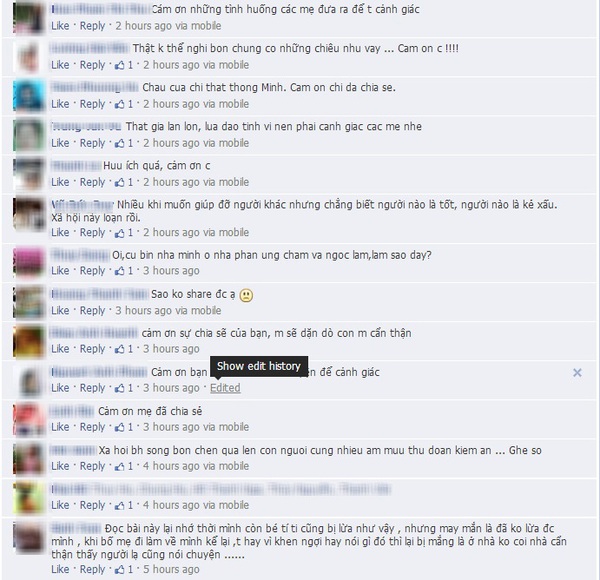Click thumbs-up icon on 'Cảm ơn mẹ đã chia sẻ' comment
This screenshot has width=600, height=580.
pos(120,427)
